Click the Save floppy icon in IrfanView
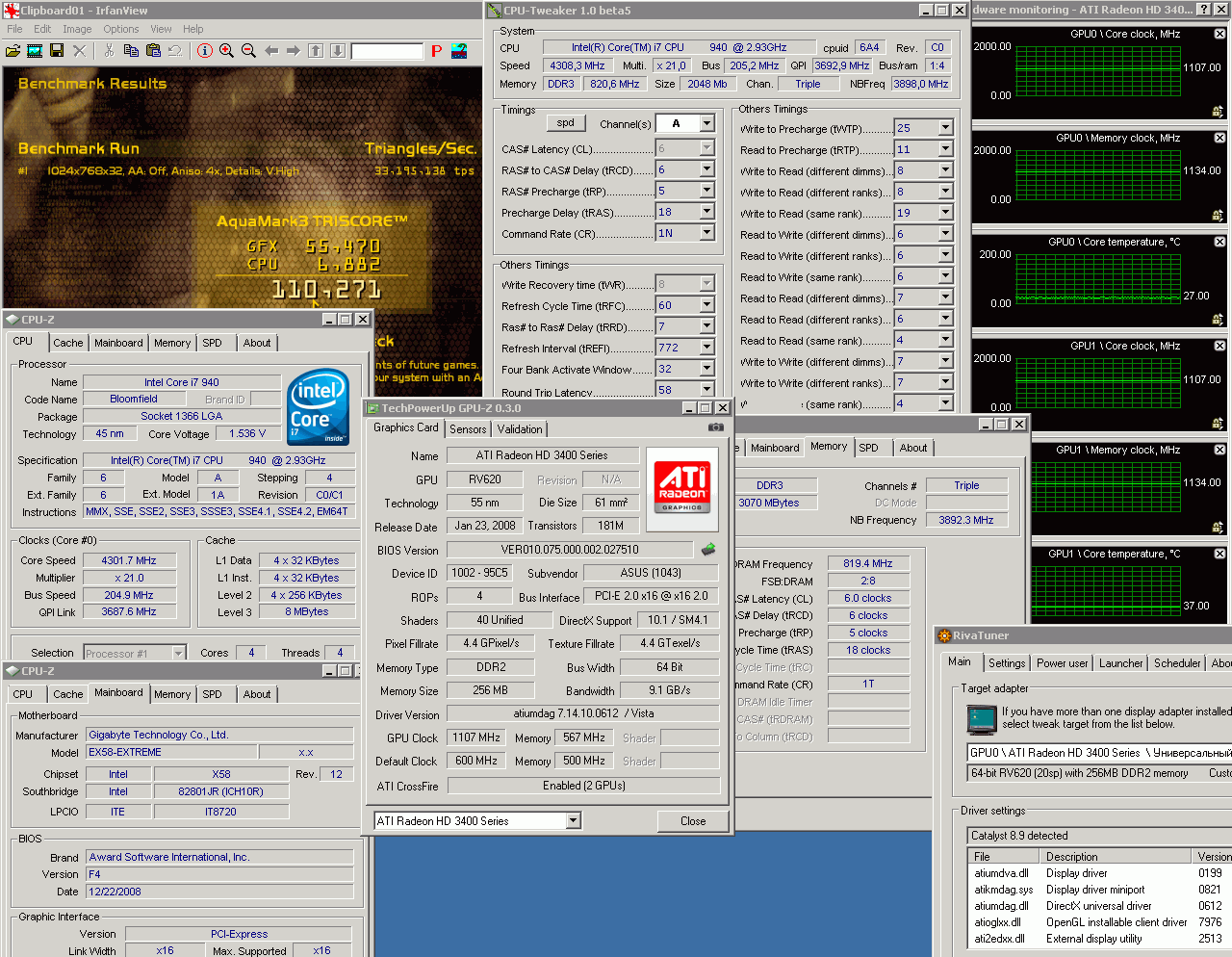 pos(57,50)
